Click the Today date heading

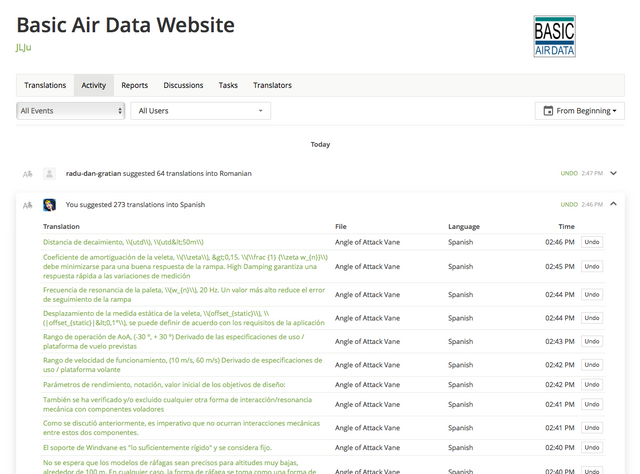[x=320, y=145]
